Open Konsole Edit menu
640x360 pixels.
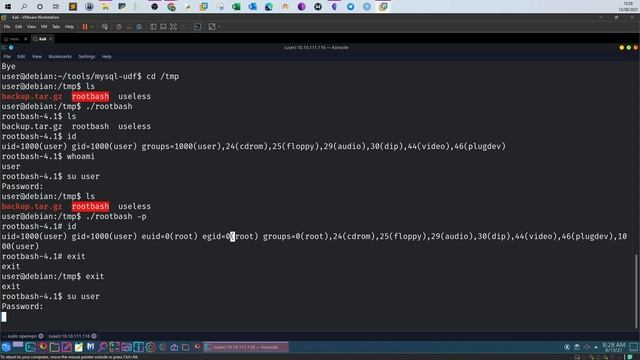pos(21,57)
